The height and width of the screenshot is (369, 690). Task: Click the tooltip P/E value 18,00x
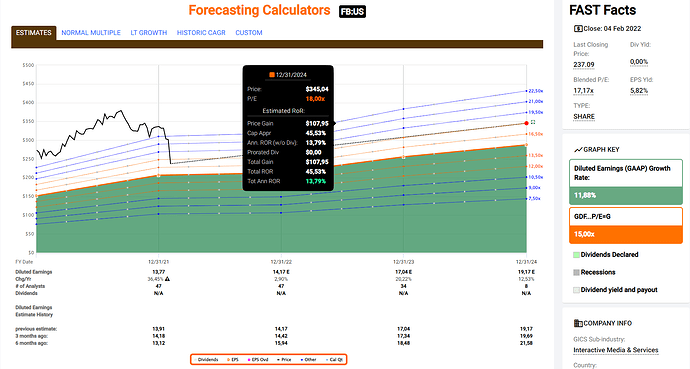[315, 99]
